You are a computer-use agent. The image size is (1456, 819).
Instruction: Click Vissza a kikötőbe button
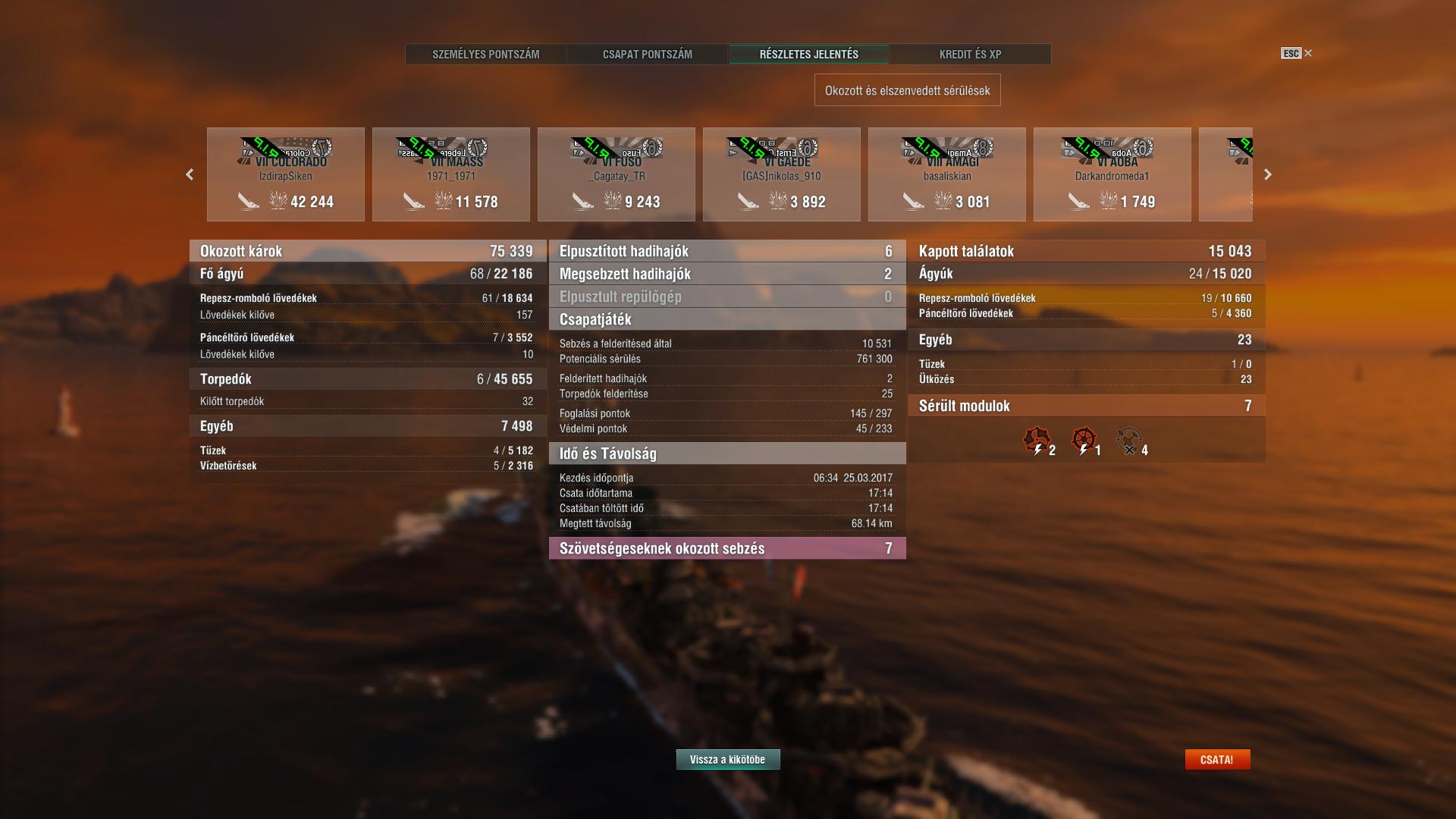[728, 759]
